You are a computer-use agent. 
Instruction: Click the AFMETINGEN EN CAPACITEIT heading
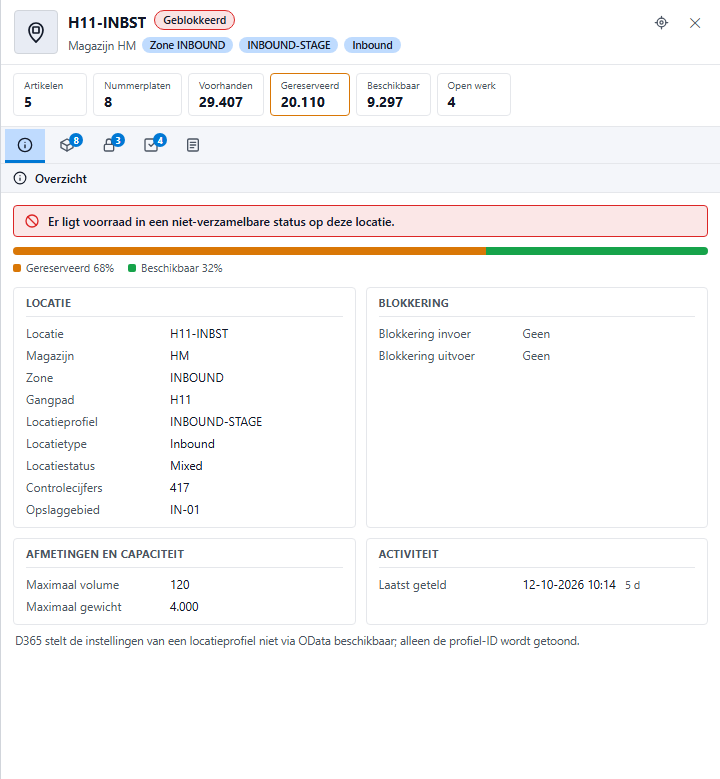[x=105, y=554]
